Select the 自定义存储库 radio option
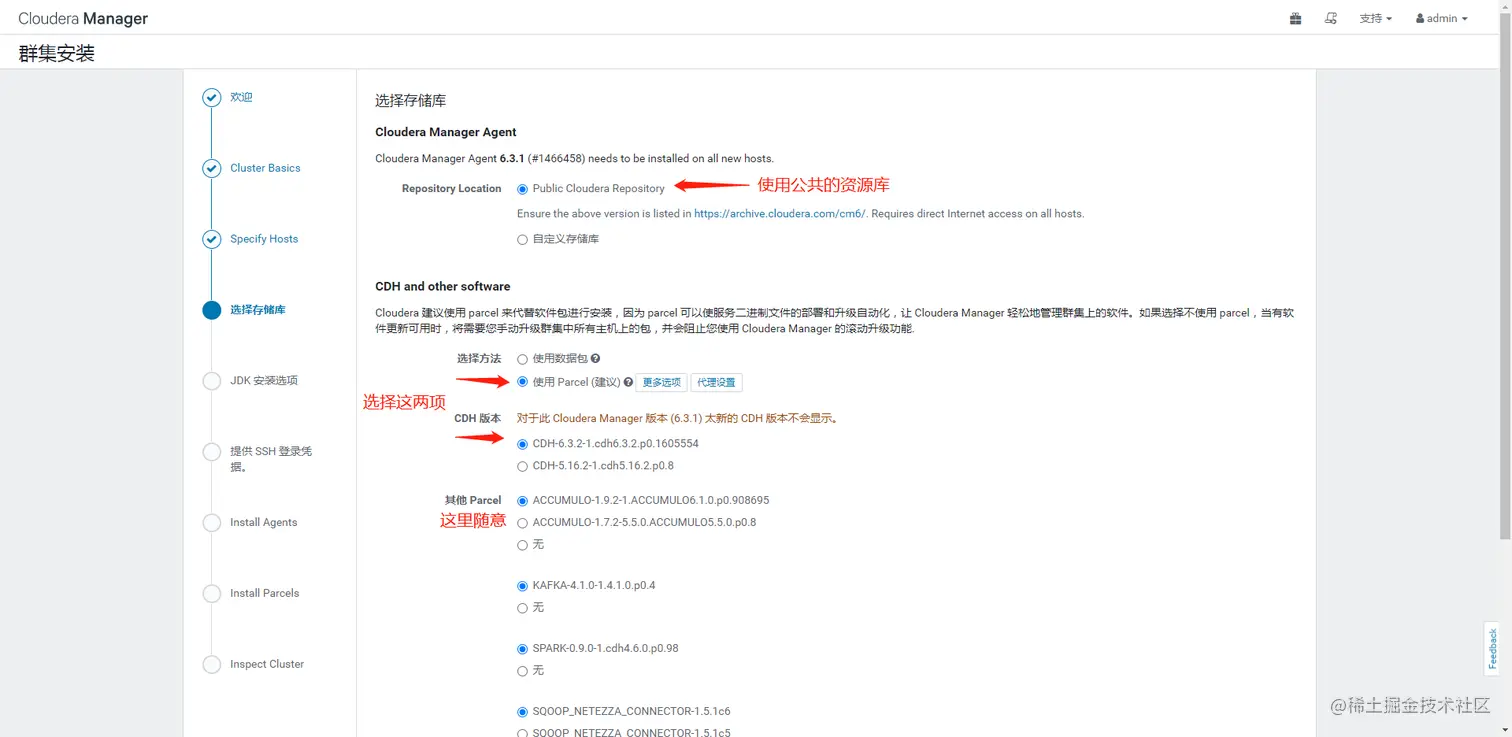The width and height of the screenshot is (1512, 737). (x=522, y=240)
